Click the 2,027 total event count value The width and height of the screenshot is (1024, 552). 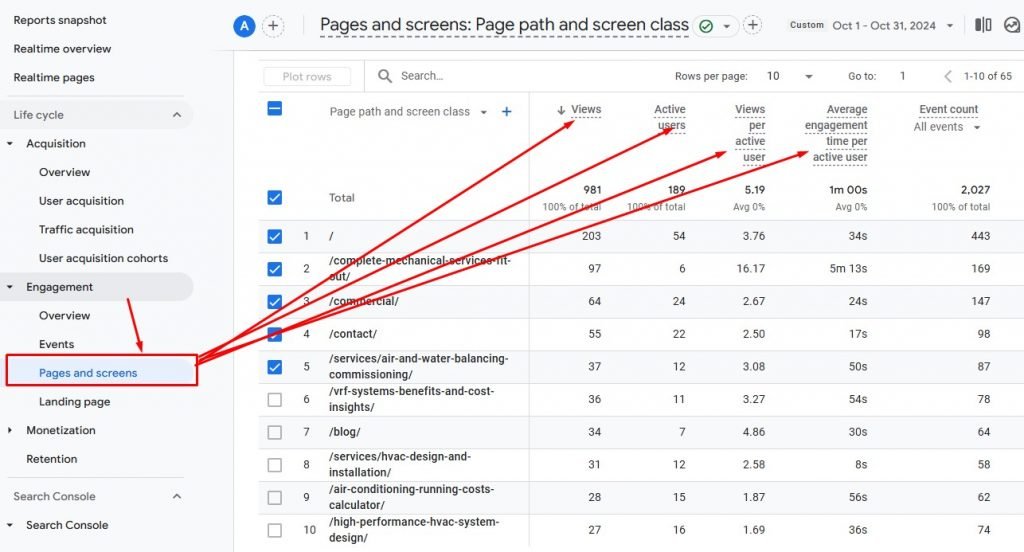975,190
